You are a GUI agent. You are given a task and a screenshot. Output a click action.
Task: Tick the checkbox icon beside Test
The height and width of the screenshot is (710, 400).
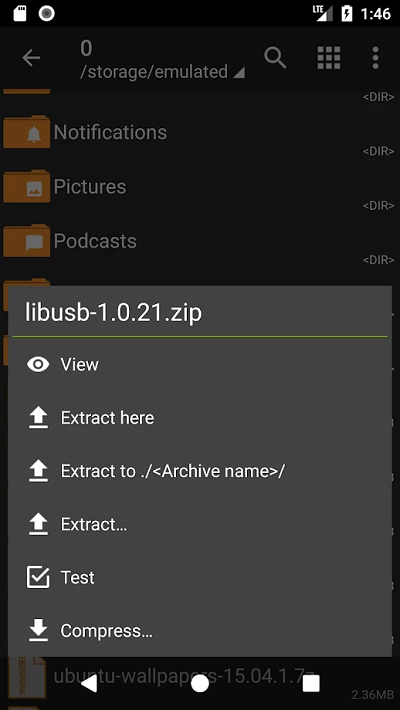point(38,577)
